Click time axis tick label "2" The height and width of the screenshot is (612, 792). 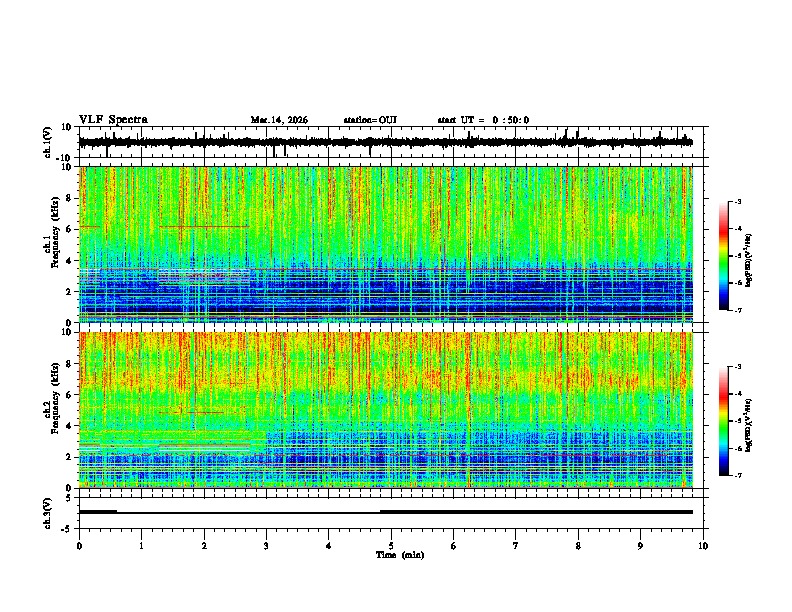tap(204, 546)
